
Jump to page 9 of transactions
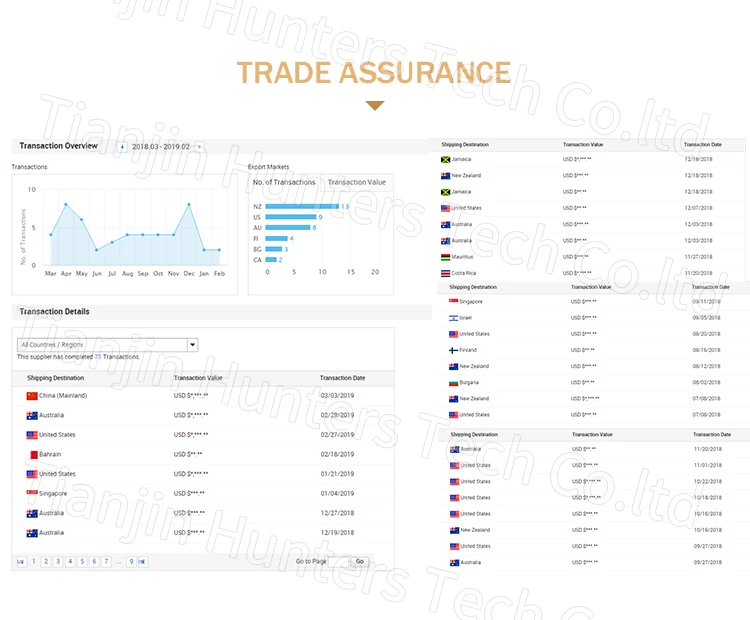[x=130, y=562]
